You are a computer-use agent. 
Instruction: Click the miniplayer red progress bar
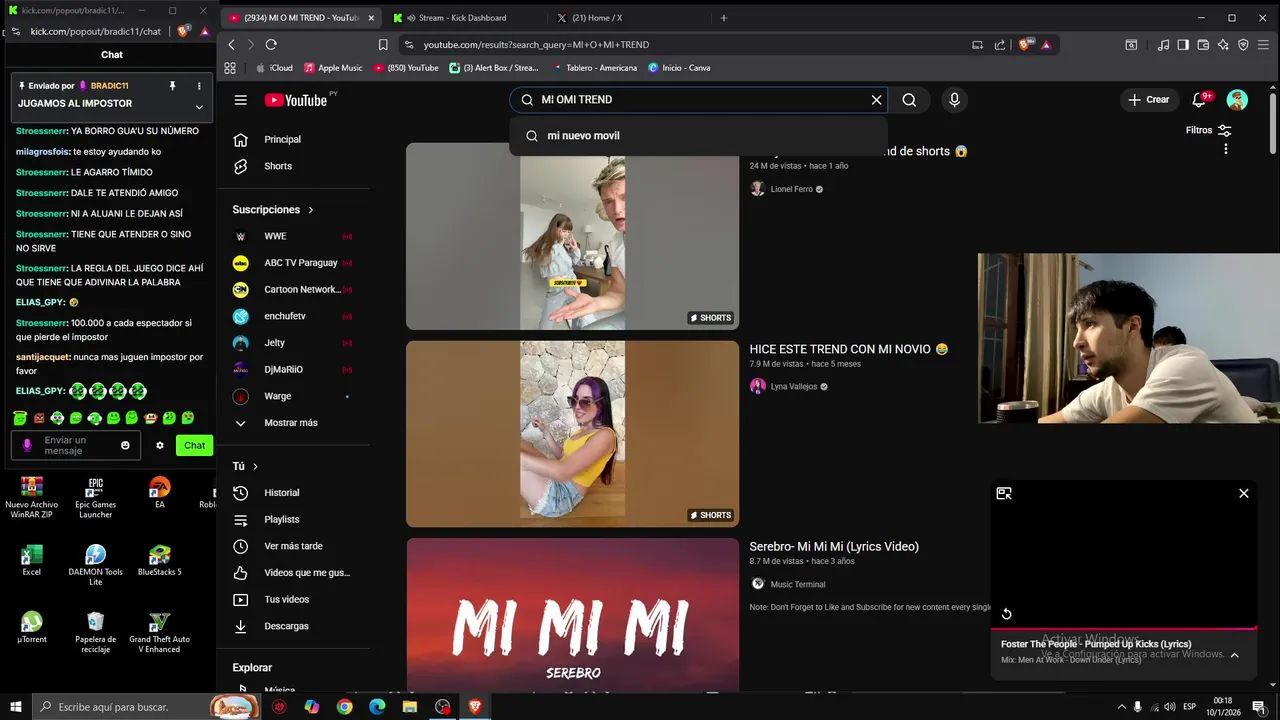[x=1124, y=629]
